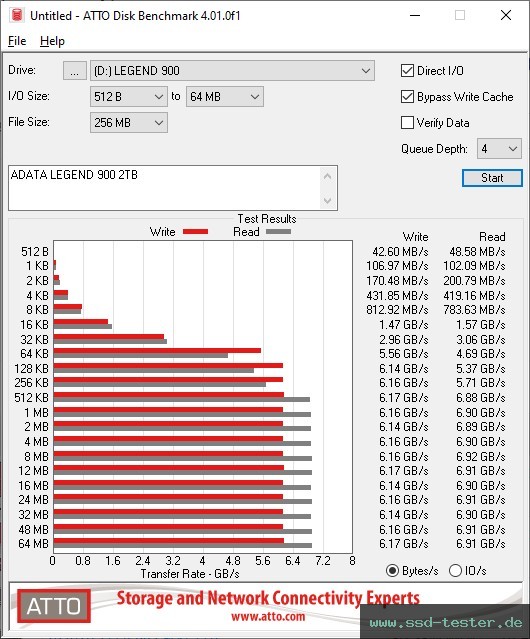
Task: Open the Queue Depth dropdown showing 4
Action: [499, 149]
